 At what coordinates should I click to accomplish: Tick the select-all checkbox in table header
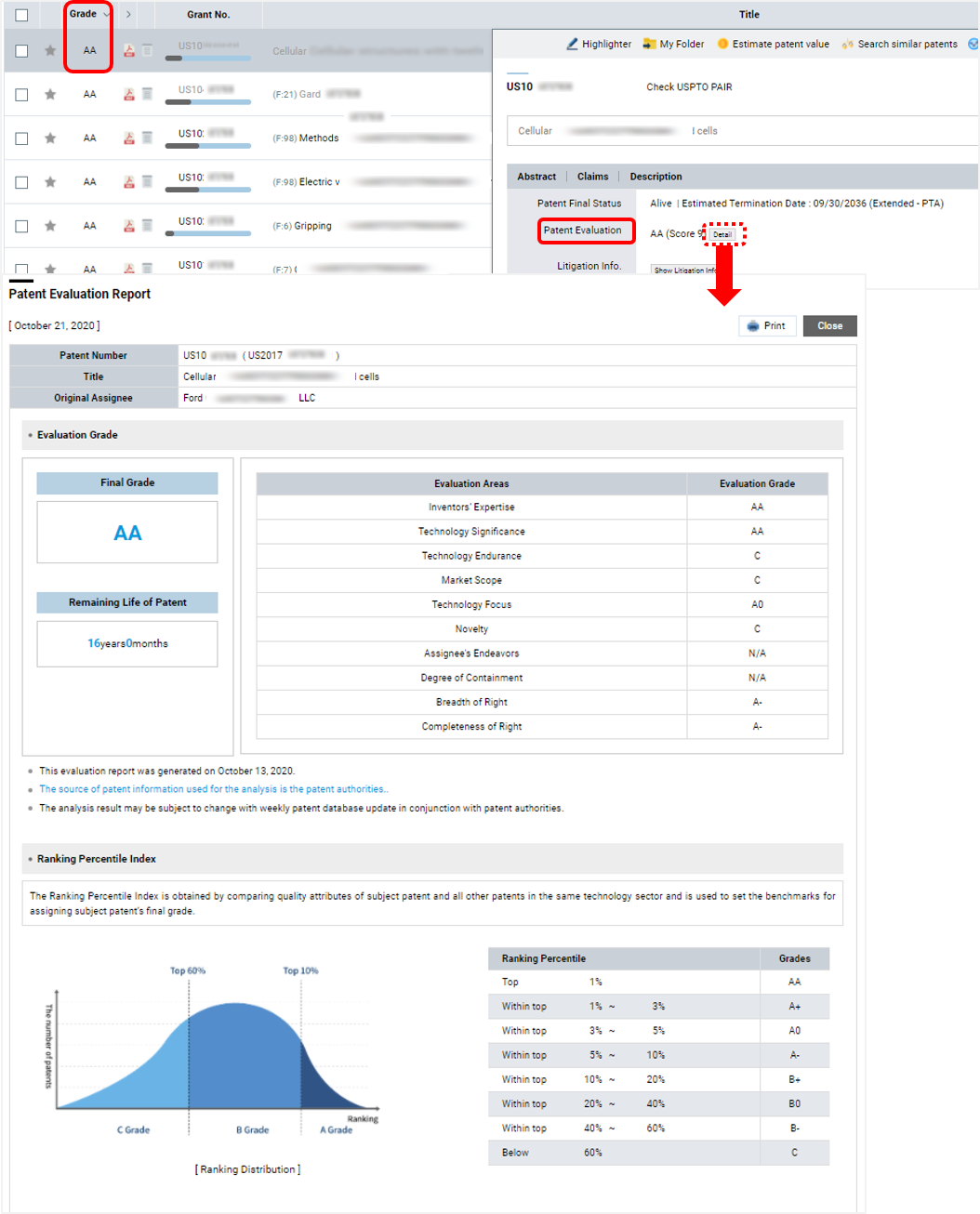tap(21, 15)
